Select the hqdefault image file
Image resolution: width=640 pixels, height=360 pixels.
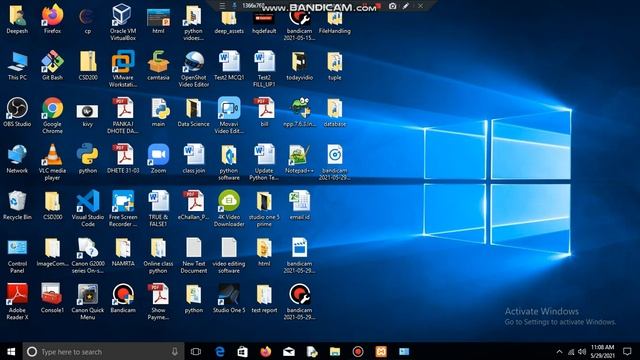point(264,22)
